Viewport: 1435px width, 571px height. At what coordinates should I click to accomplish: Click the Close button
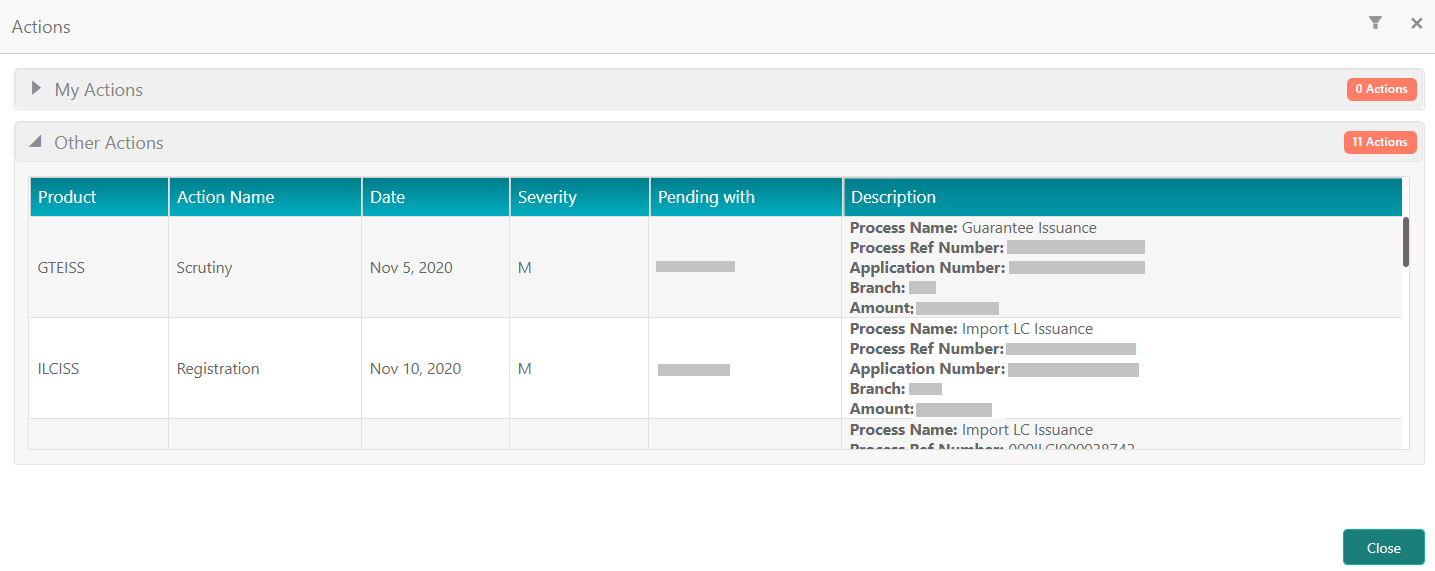pos(1383,547)
